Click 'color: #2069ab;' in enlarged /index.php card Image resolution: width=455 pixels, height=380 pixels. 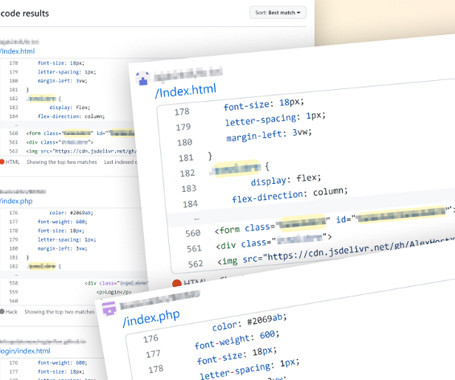249,323
